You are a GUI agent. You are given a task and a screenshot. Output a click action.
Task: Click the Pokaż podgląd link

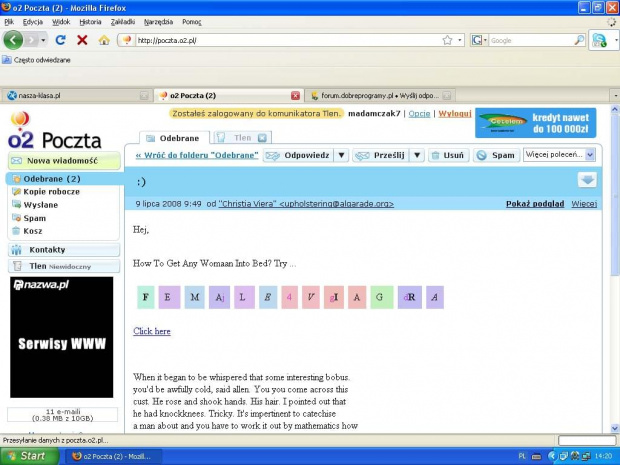[535, 204]
